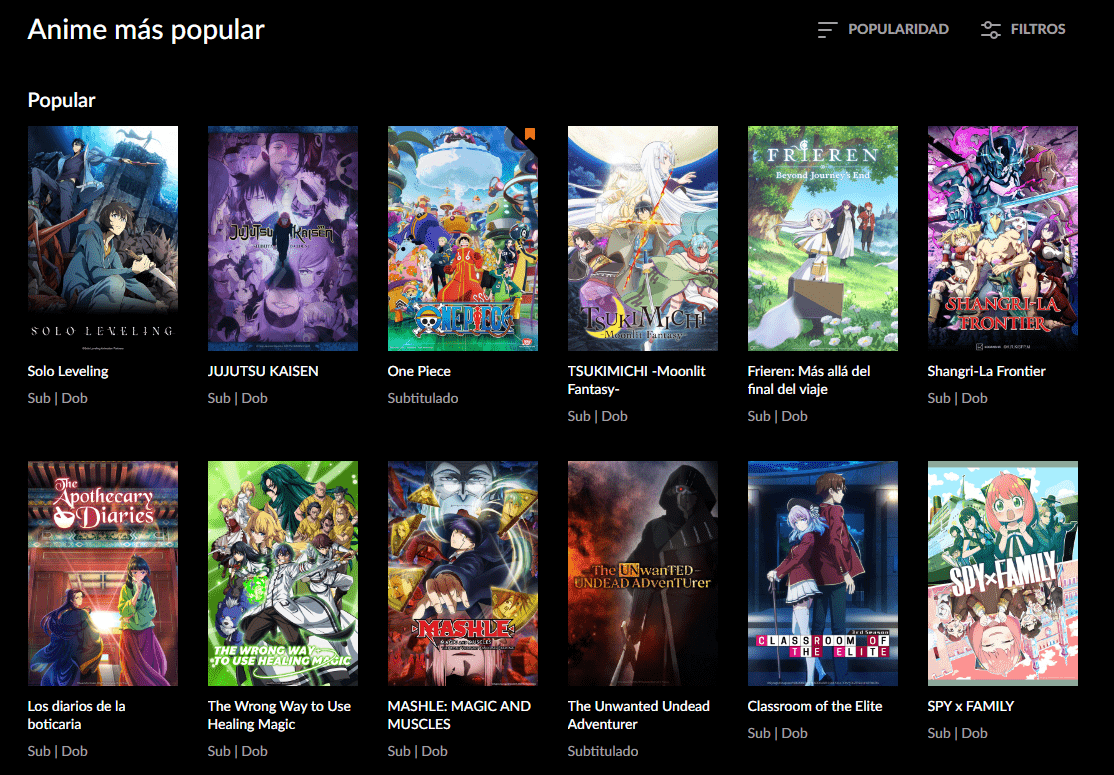Open the 'Frieren: Más allá del final del viaje' title

pos(809,380)
